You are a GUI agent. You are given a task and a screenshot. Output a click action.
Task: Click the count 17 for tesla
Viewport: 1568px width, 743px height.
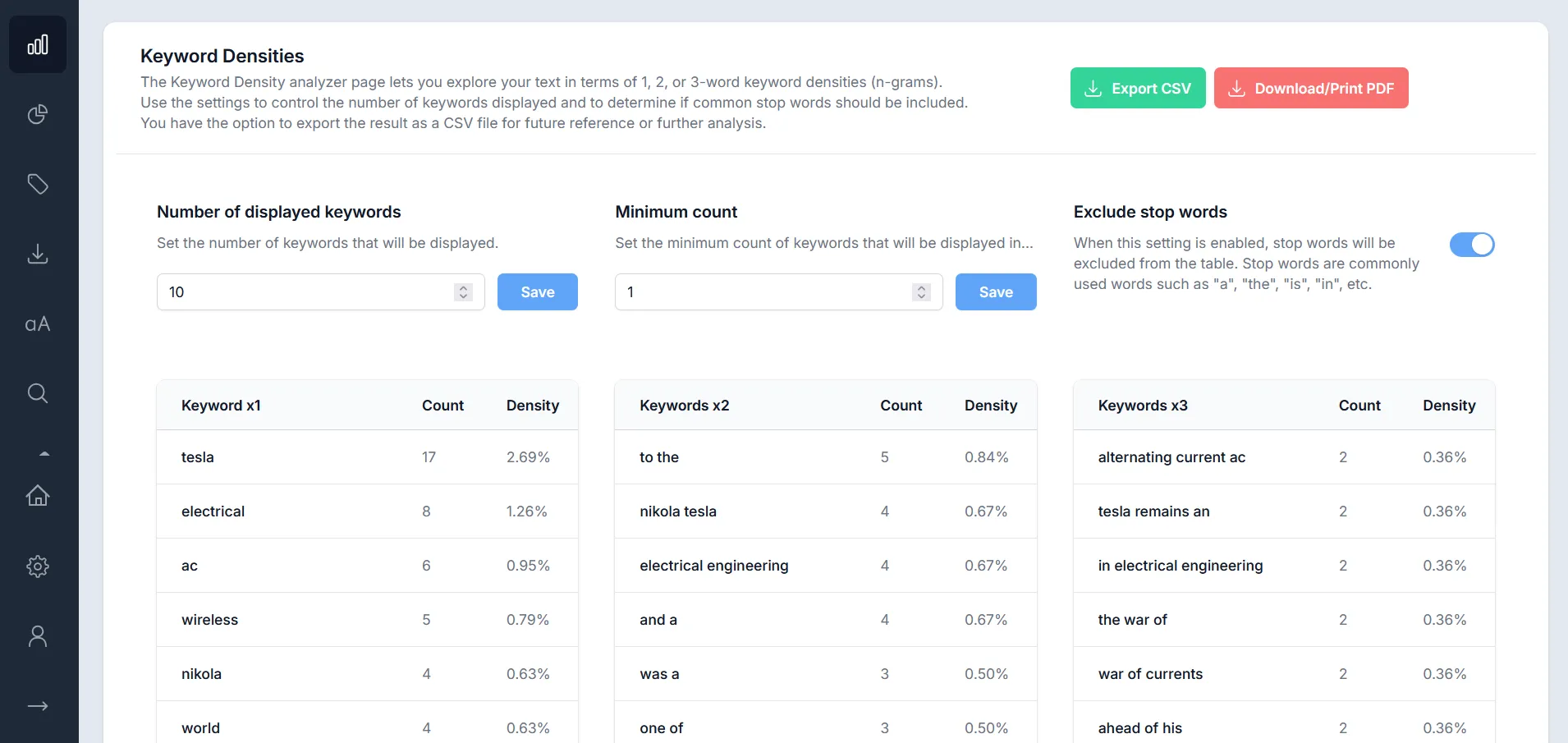[429, 457]
